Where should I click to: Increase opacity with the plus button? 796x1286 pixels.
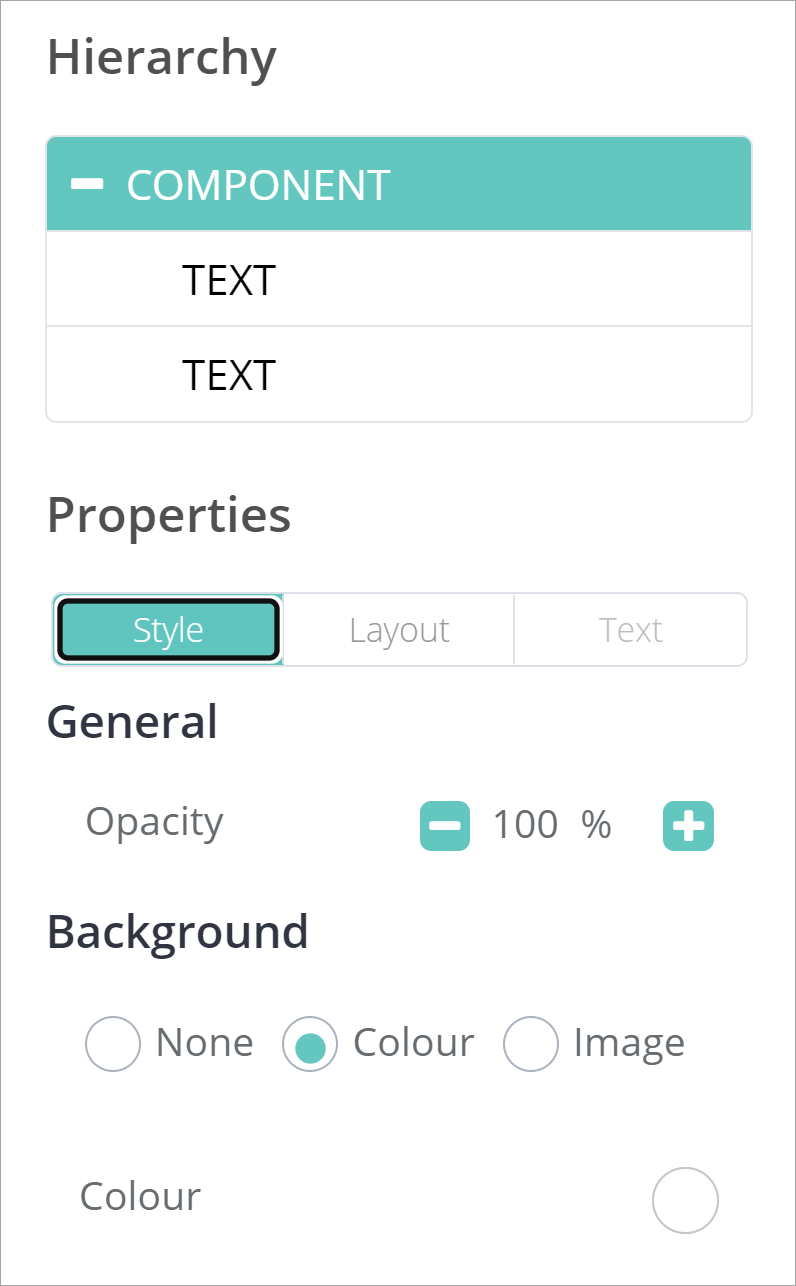click(x=688, y=826)
